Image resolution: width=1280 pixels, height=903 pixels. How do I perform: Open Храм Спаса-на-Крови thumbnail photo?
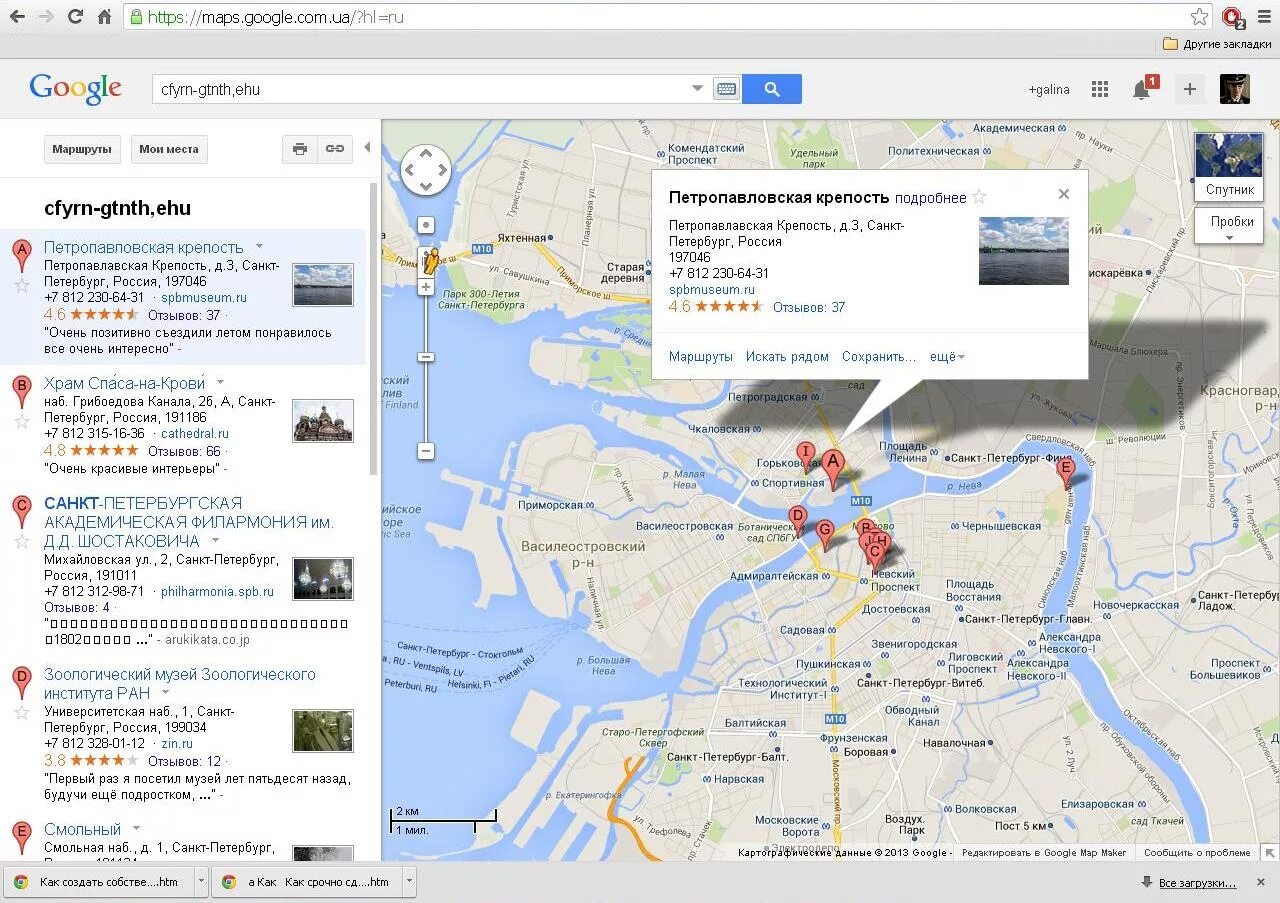[323, 420]
